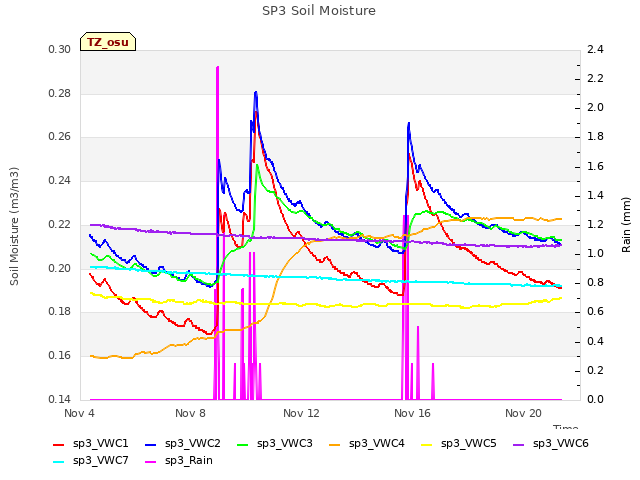Click the sp3_VWC7 legend entry

coord(91,461)
